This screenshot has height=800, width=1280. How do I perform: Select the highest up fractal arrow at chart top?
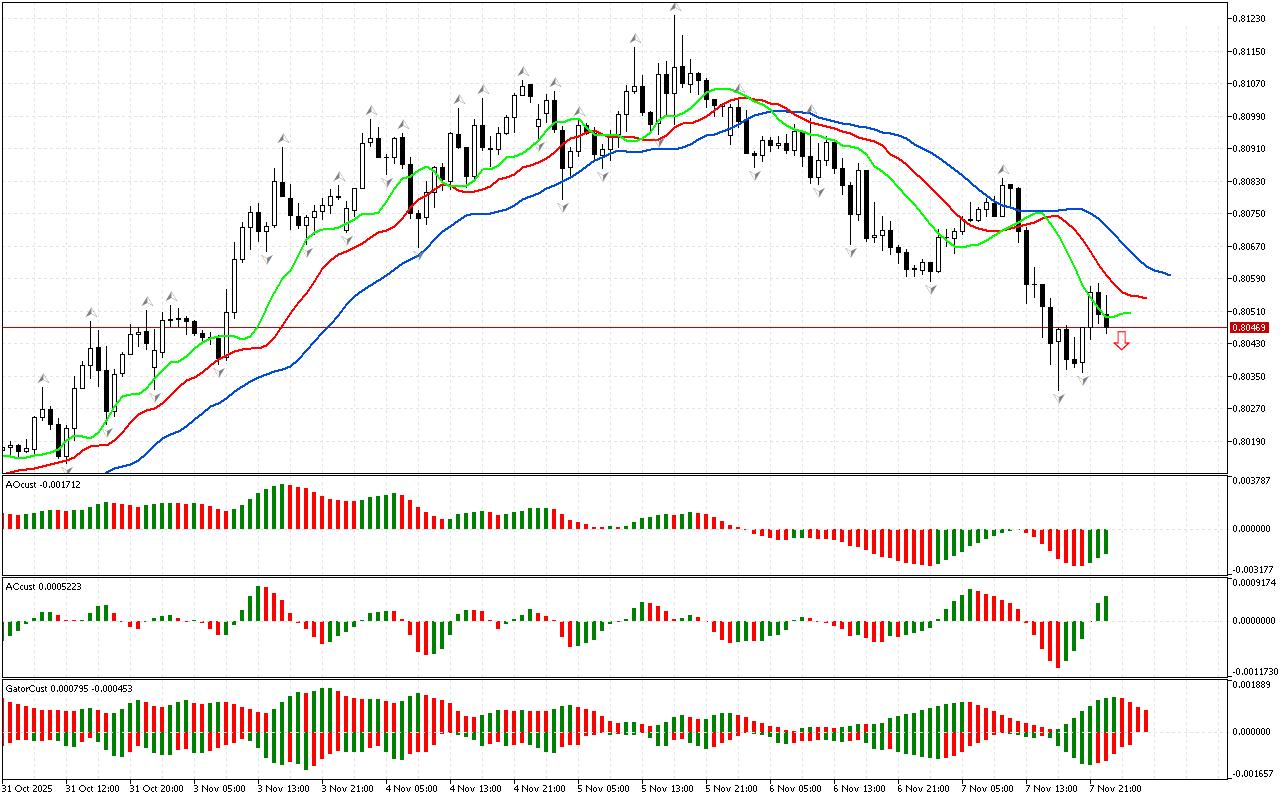(x=676, y=8)
